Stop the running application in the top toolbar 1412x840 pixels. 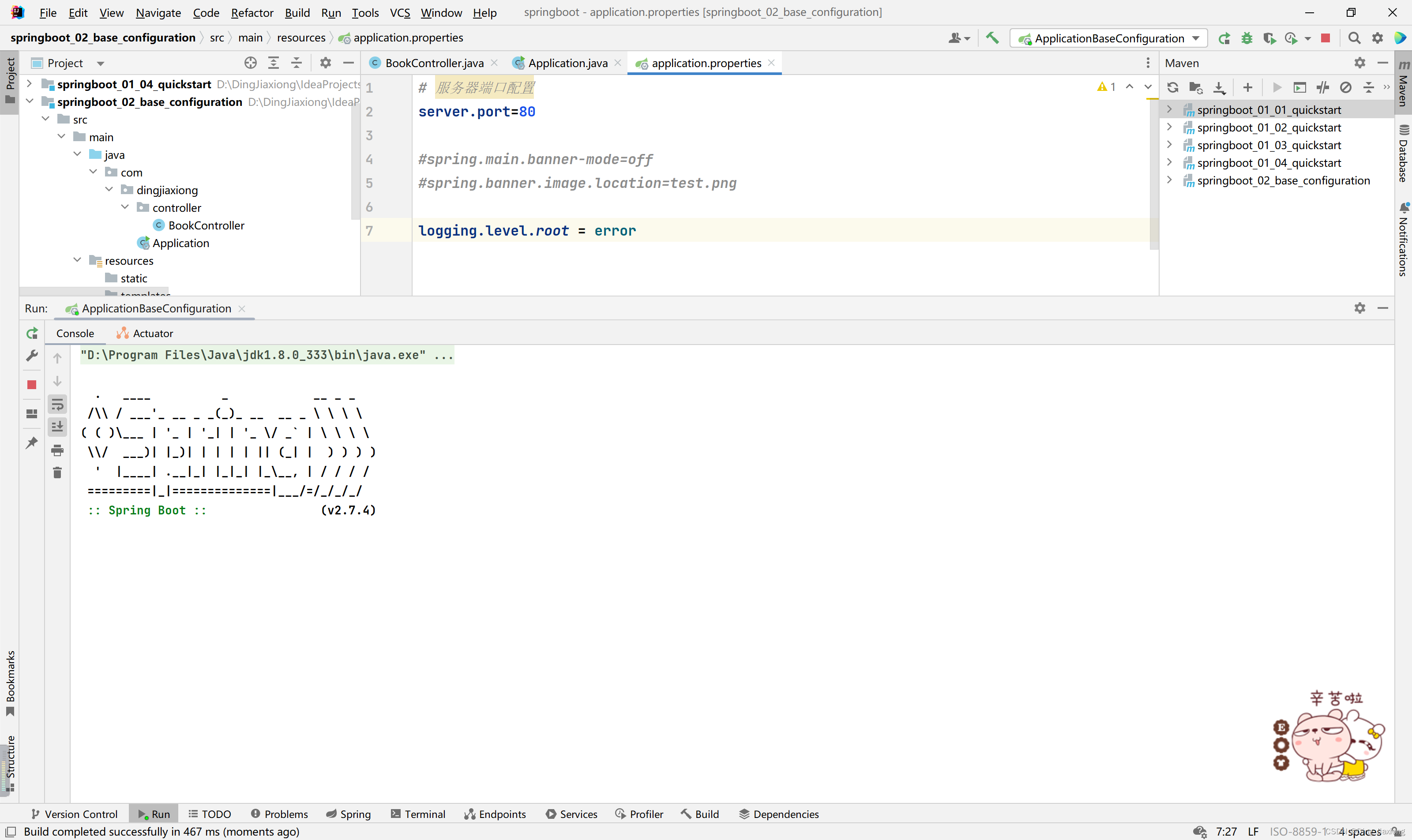click(x=1326, y=38)
